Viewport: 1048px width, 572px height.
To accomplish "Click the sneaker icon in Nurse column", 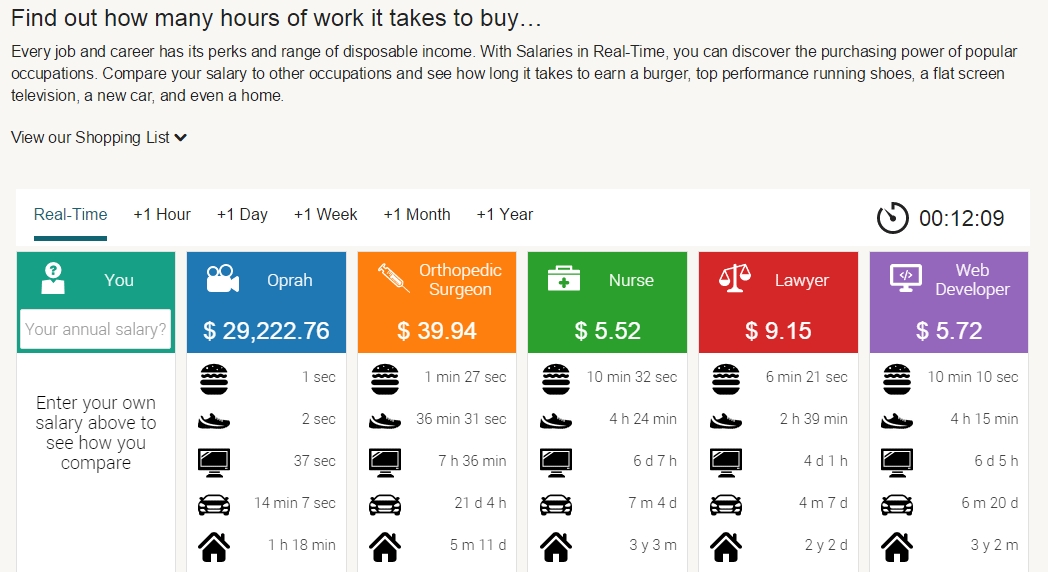I will click(x=556, y=421).
